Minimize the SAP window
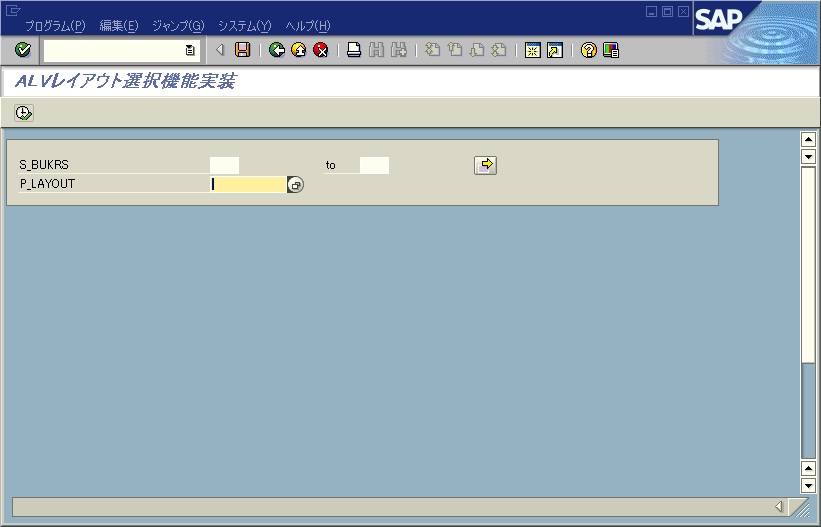This screenshot has width=821, height=527. 651,12
